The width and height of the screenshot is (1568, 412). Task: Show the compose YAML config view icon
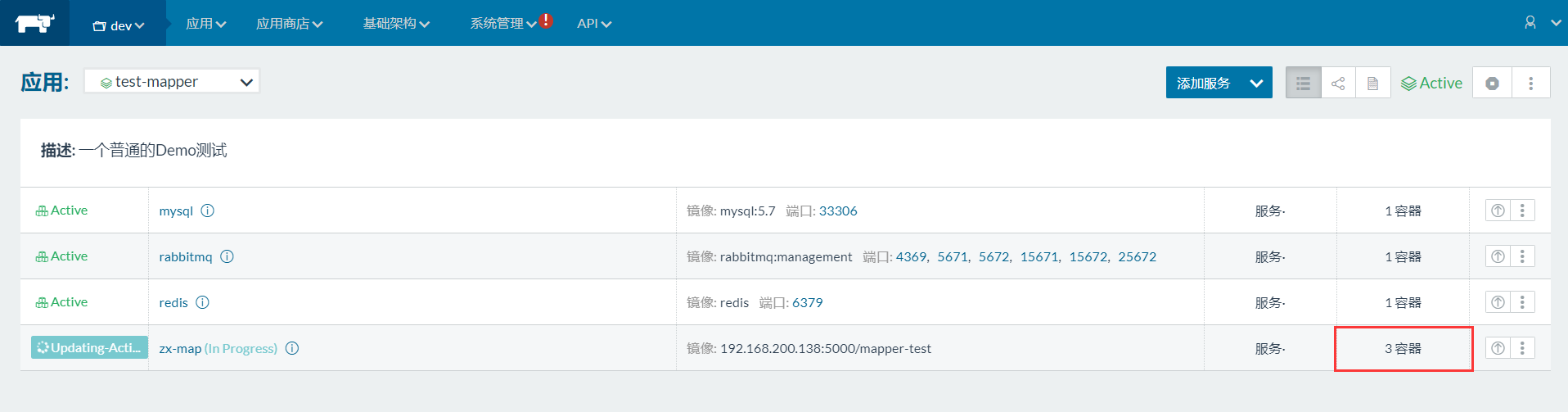1372,83
